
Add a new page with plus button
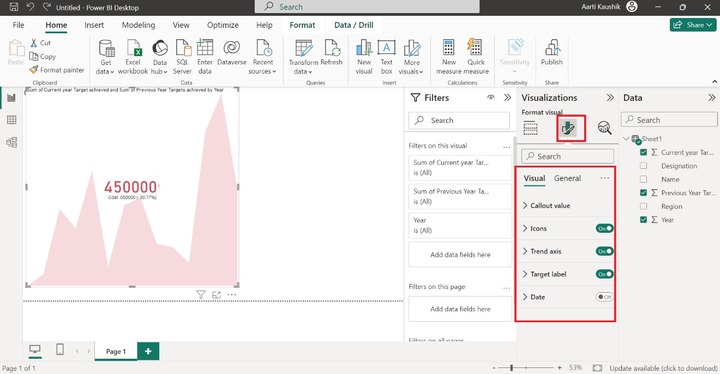click(x=148, y=351)
